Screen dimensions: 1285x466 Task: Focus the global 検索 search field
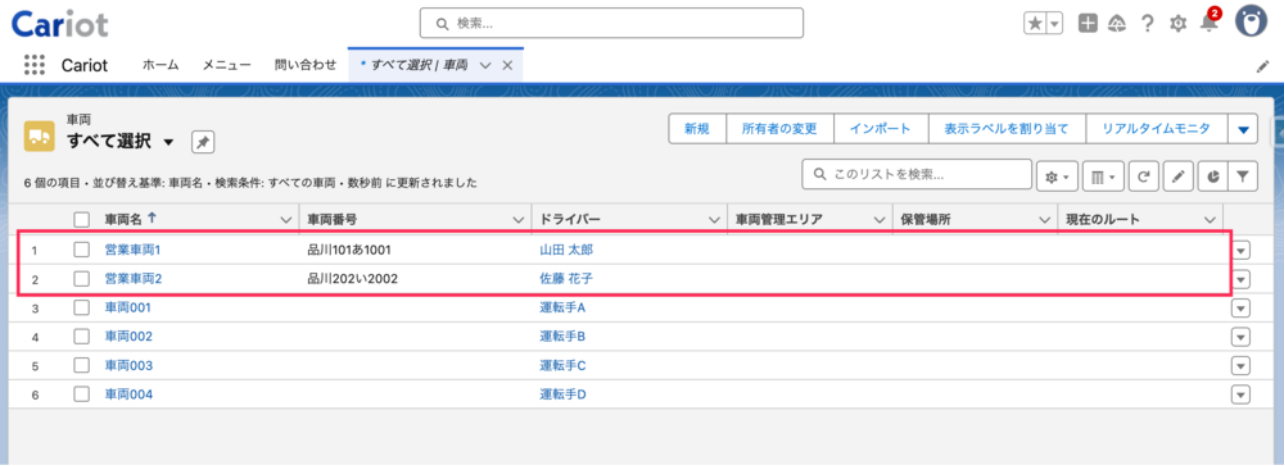[x=611, y=23]
